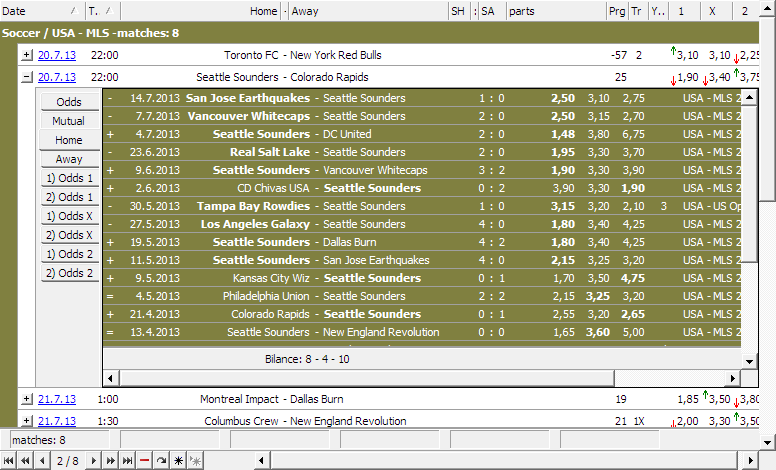
Task: Expand the Columbus Crew match row
Action: tap(27, 421)
